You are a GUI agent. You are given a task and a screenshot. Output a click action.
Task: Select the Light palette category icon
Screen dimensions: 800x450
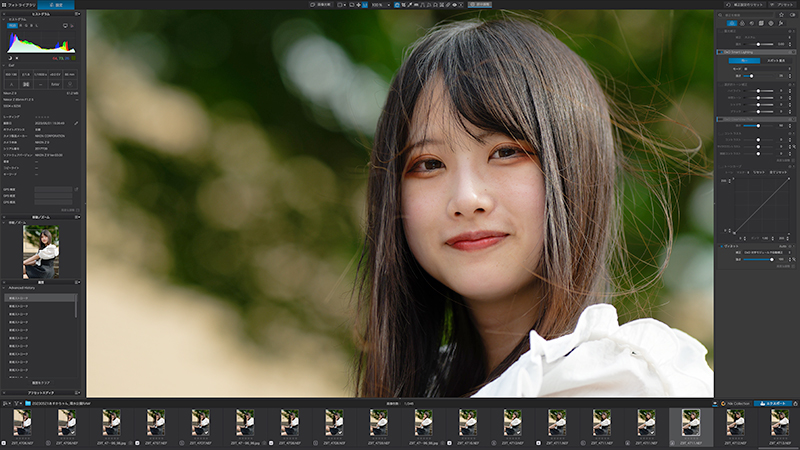732,23
